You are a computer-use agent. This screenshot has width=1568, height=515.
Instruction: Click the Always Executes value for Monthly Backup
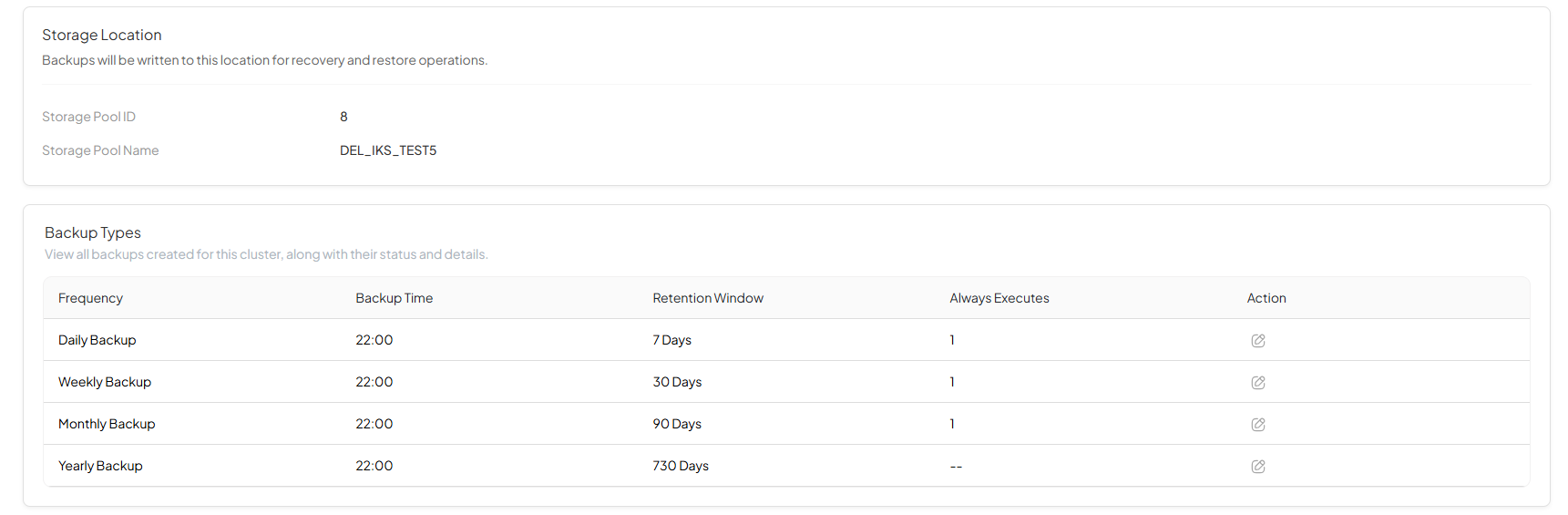[x=952, y=424]
